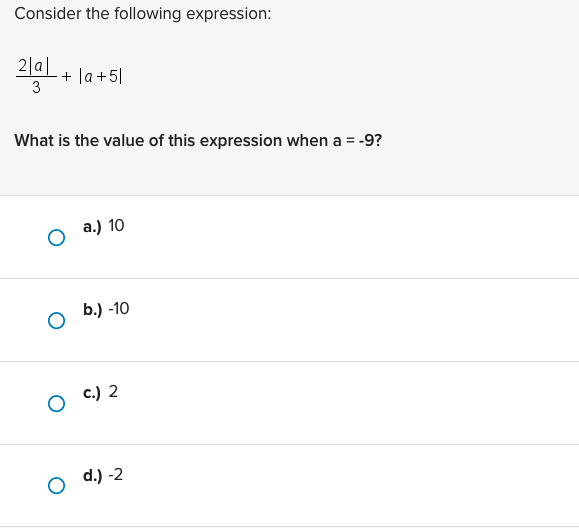Screen dimensions: 579x528
Task: Click the plus sign between expression terms
Action: (x=66, y=76)
